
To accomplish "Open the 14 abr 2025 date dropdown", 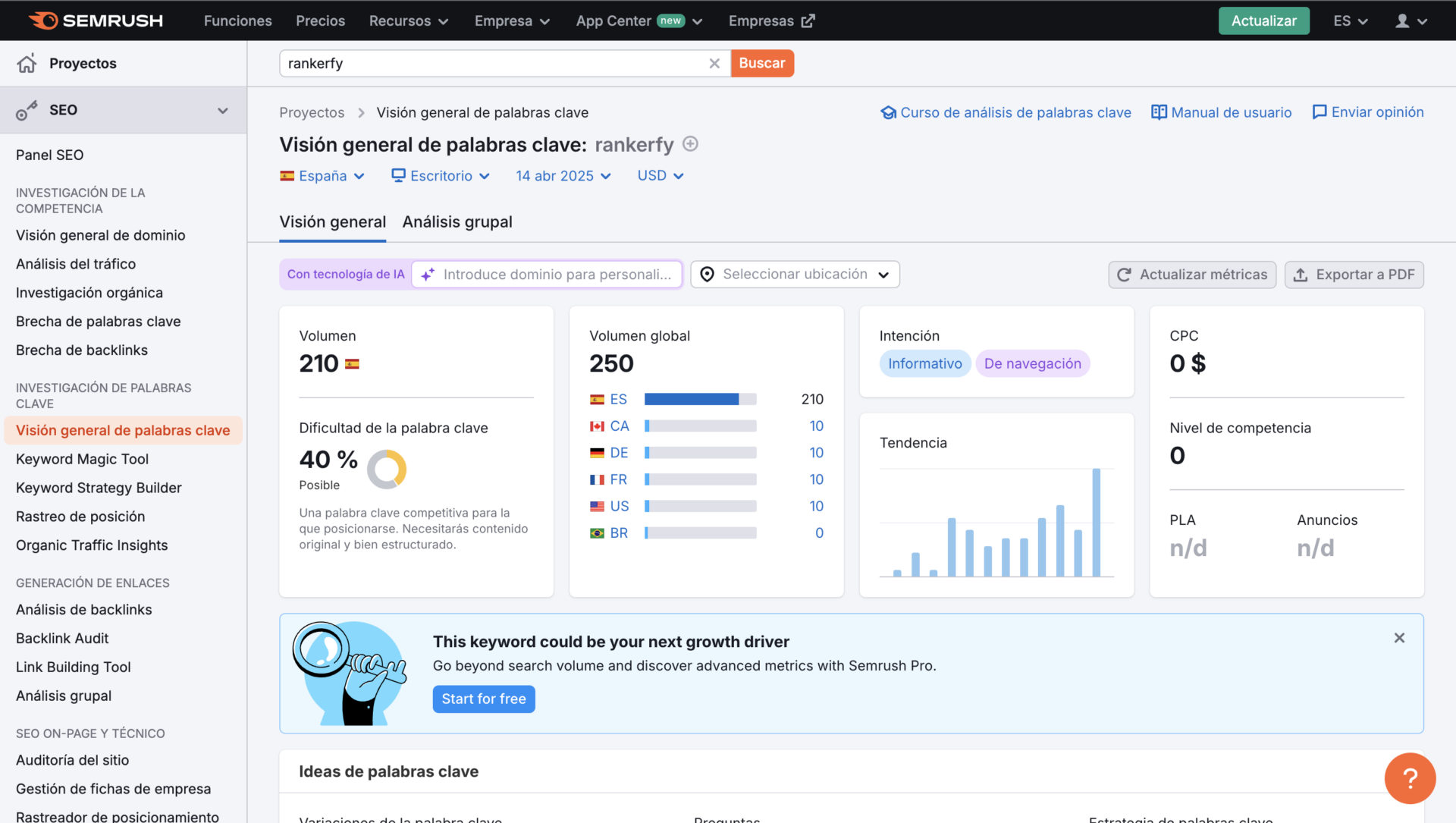I will (563, 176).
